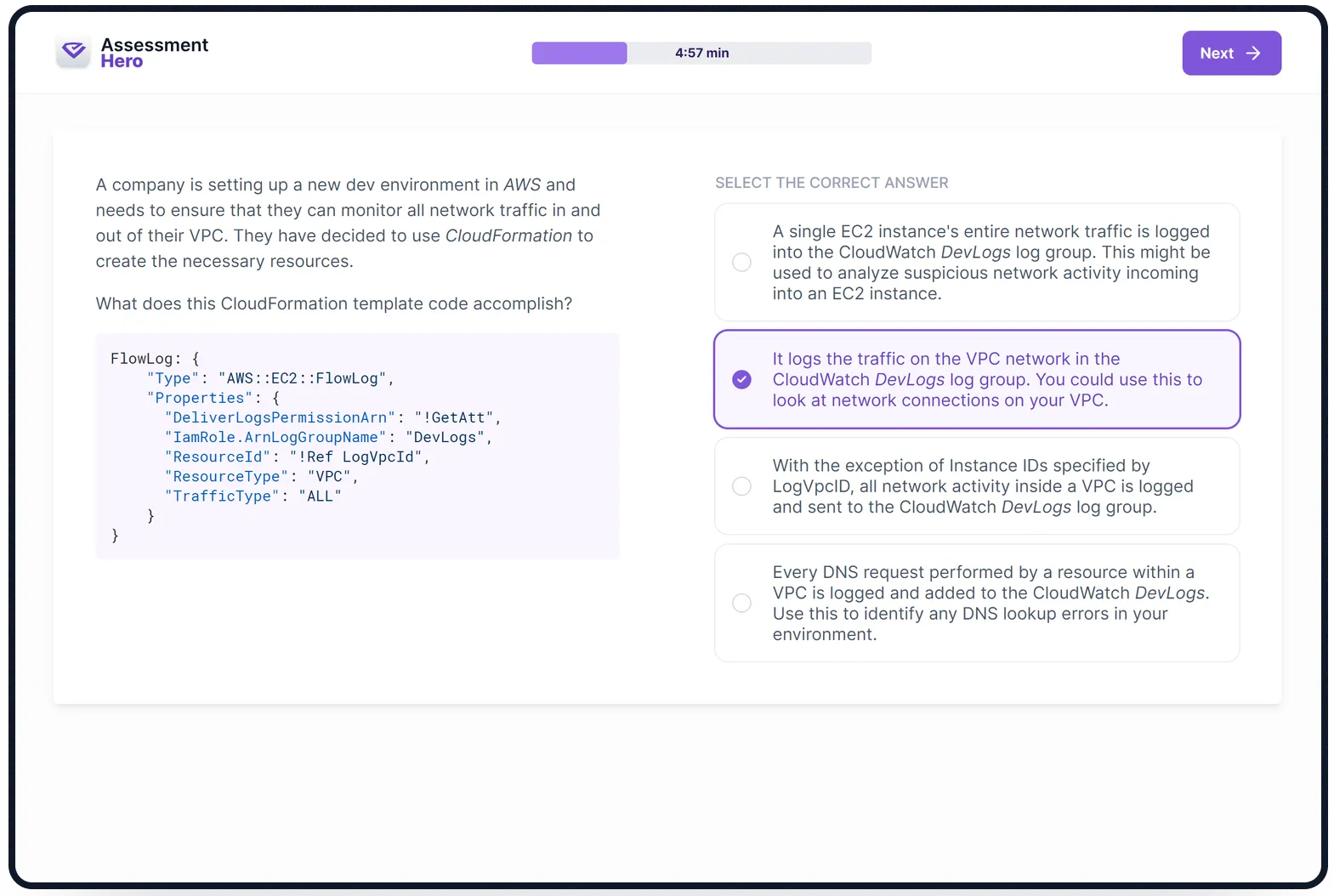The height and width of the screenshot is (896, 1334).
Task: Click the Assessment Hero brand text
Action: click(154, 53)
